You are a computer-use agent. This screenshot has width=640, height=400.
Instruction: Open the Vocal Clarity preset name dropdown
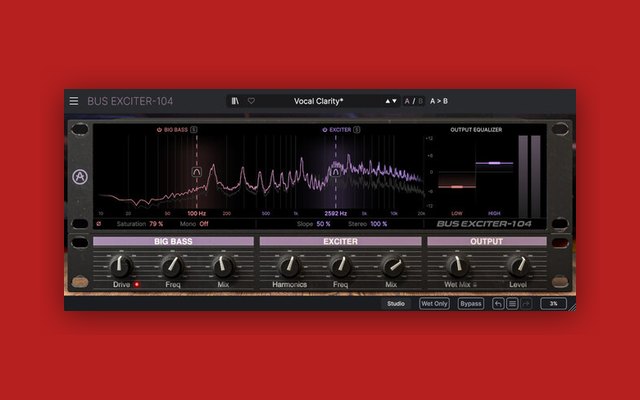(318, 101)
